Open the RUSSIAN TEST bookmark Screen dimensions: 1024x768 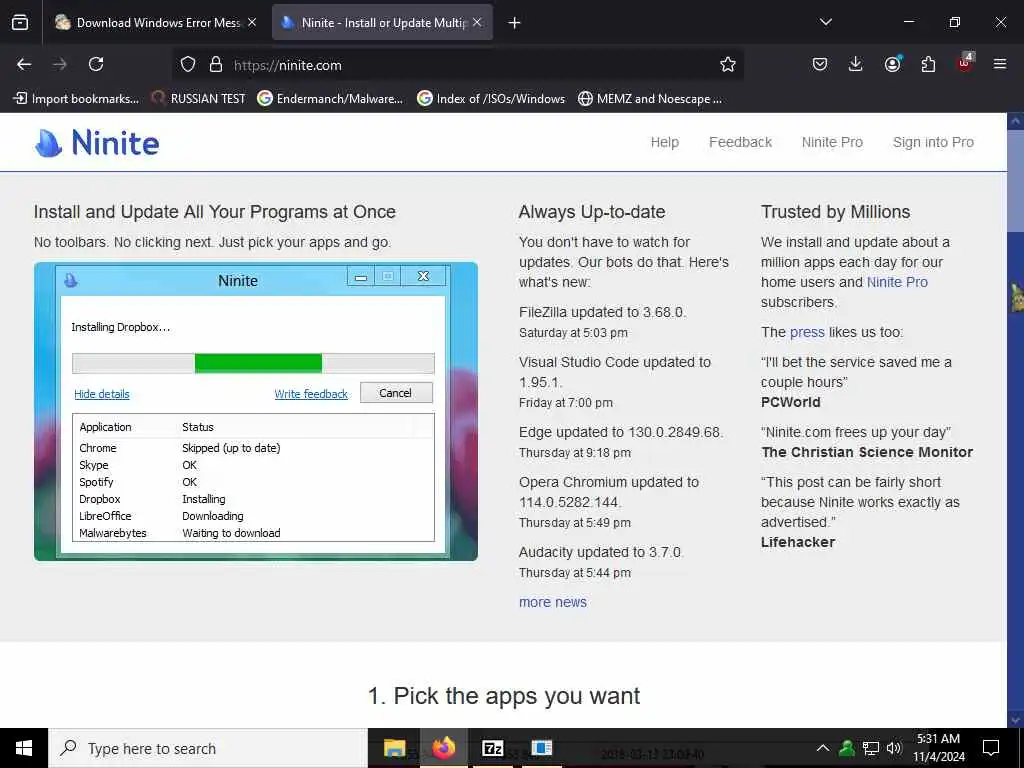(x=199, y=99)
